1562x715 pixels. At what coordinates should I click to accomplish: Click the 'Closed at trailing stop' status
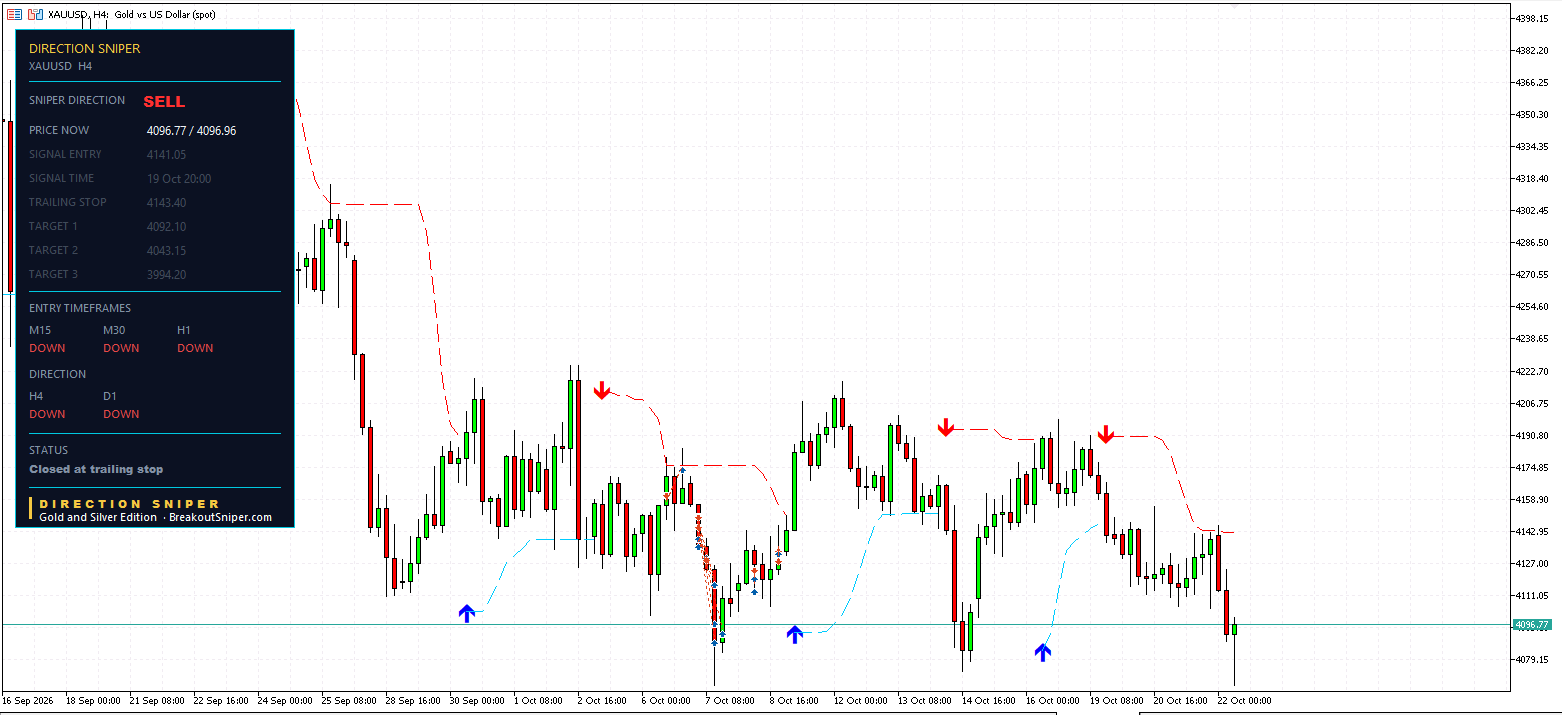[96, 469]
